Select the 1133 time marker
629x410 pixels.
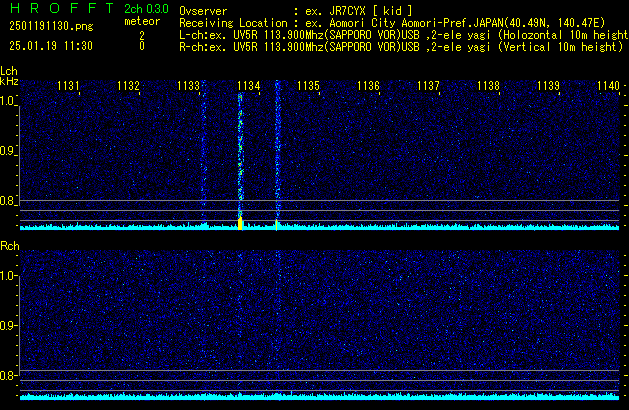coord(188,86)
